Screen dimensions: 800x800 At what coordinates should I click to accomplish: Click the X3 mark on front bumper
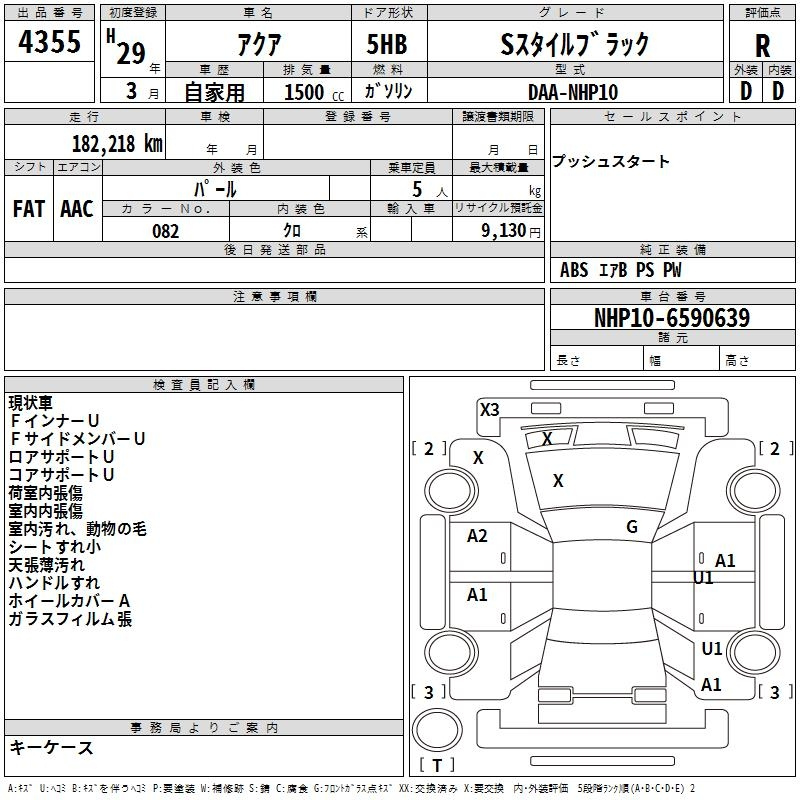coord(489,409)
